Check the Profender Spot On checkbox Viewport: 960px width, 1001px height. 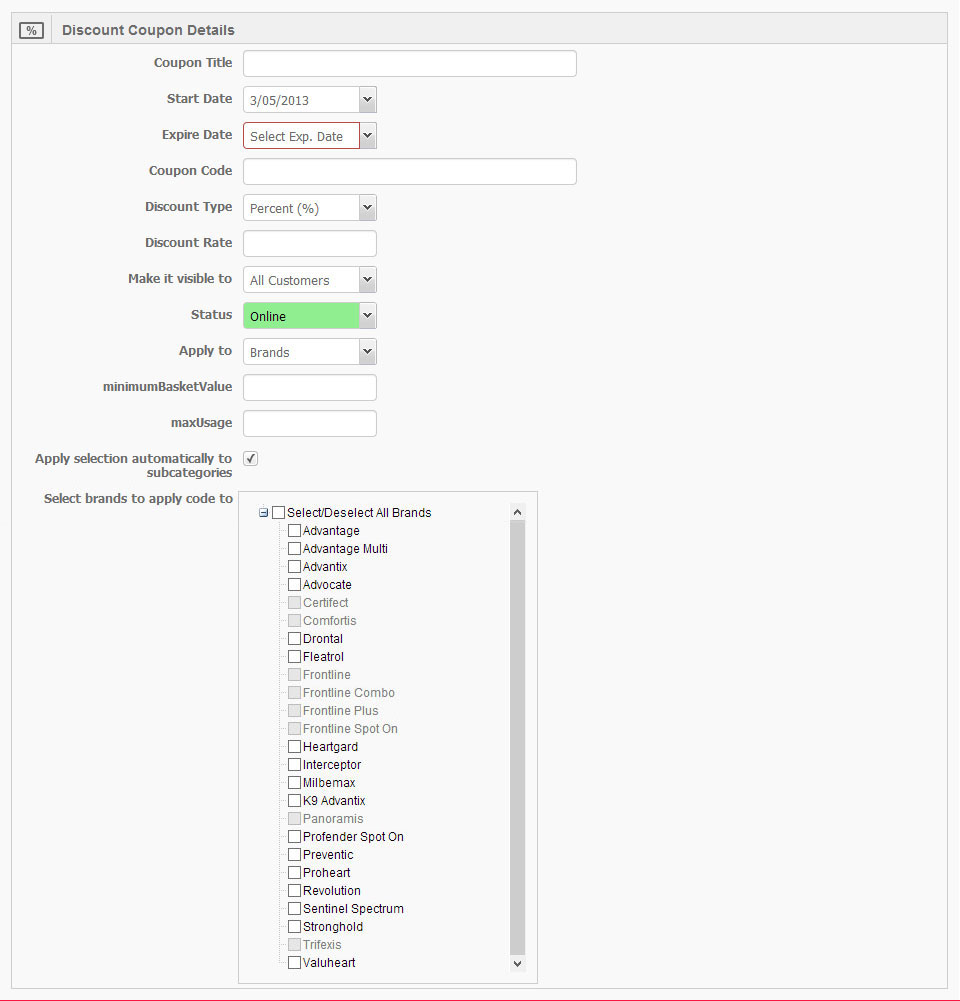tap(294, 836)
